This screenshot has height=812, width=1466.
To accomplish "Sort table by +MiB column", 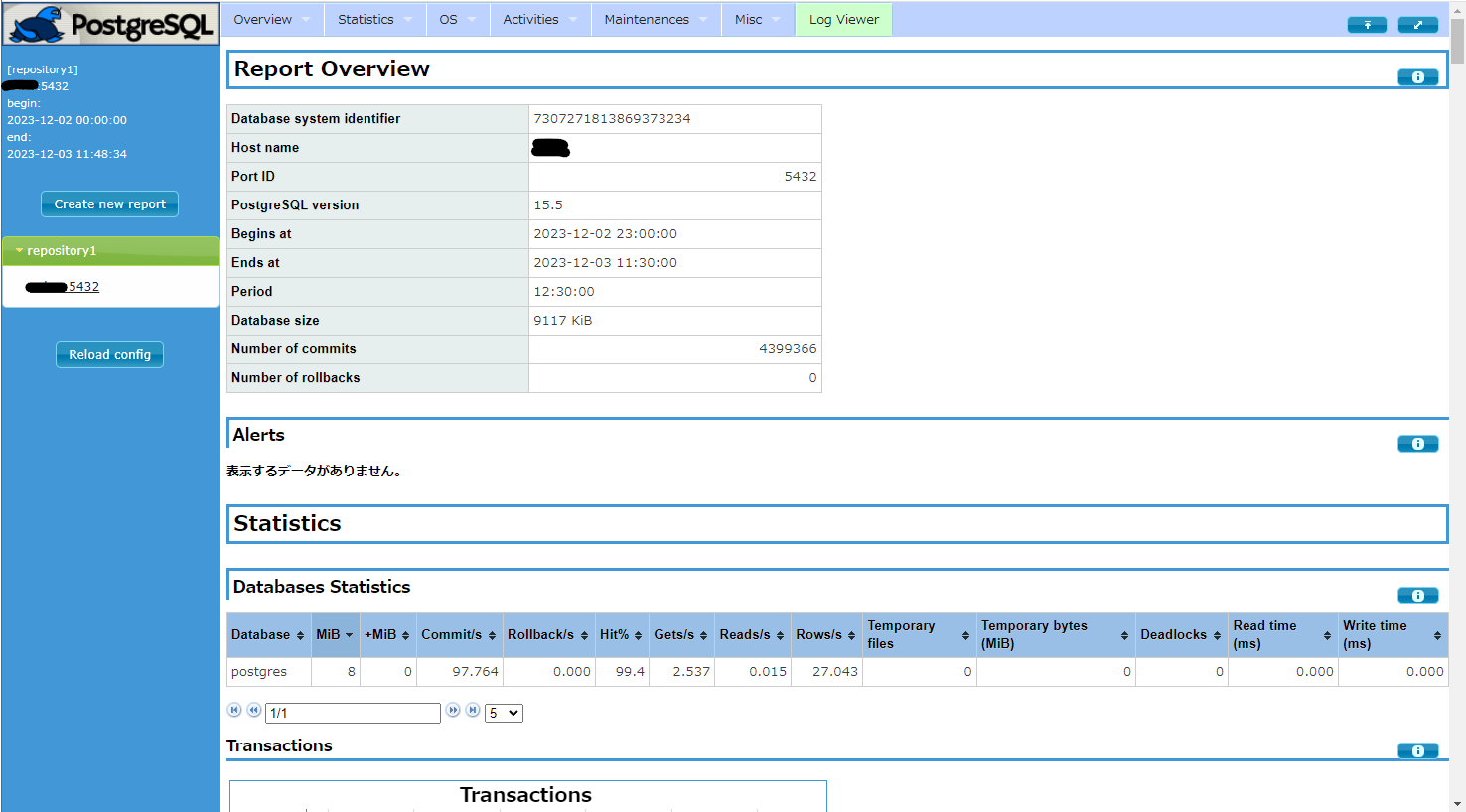I will (x=387, y=635).
